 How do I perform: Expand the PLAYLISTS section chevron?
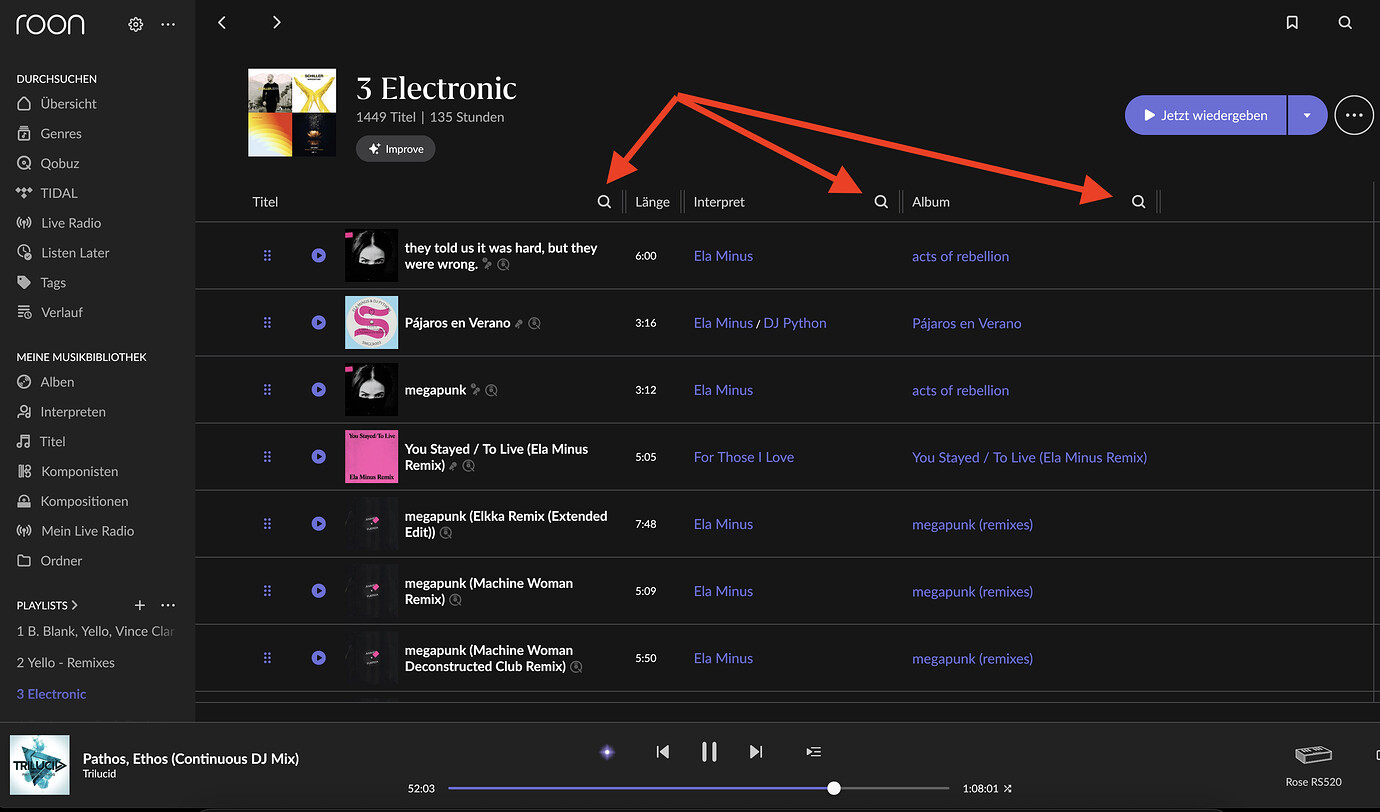pyautogui.click(x=75, y=605)
